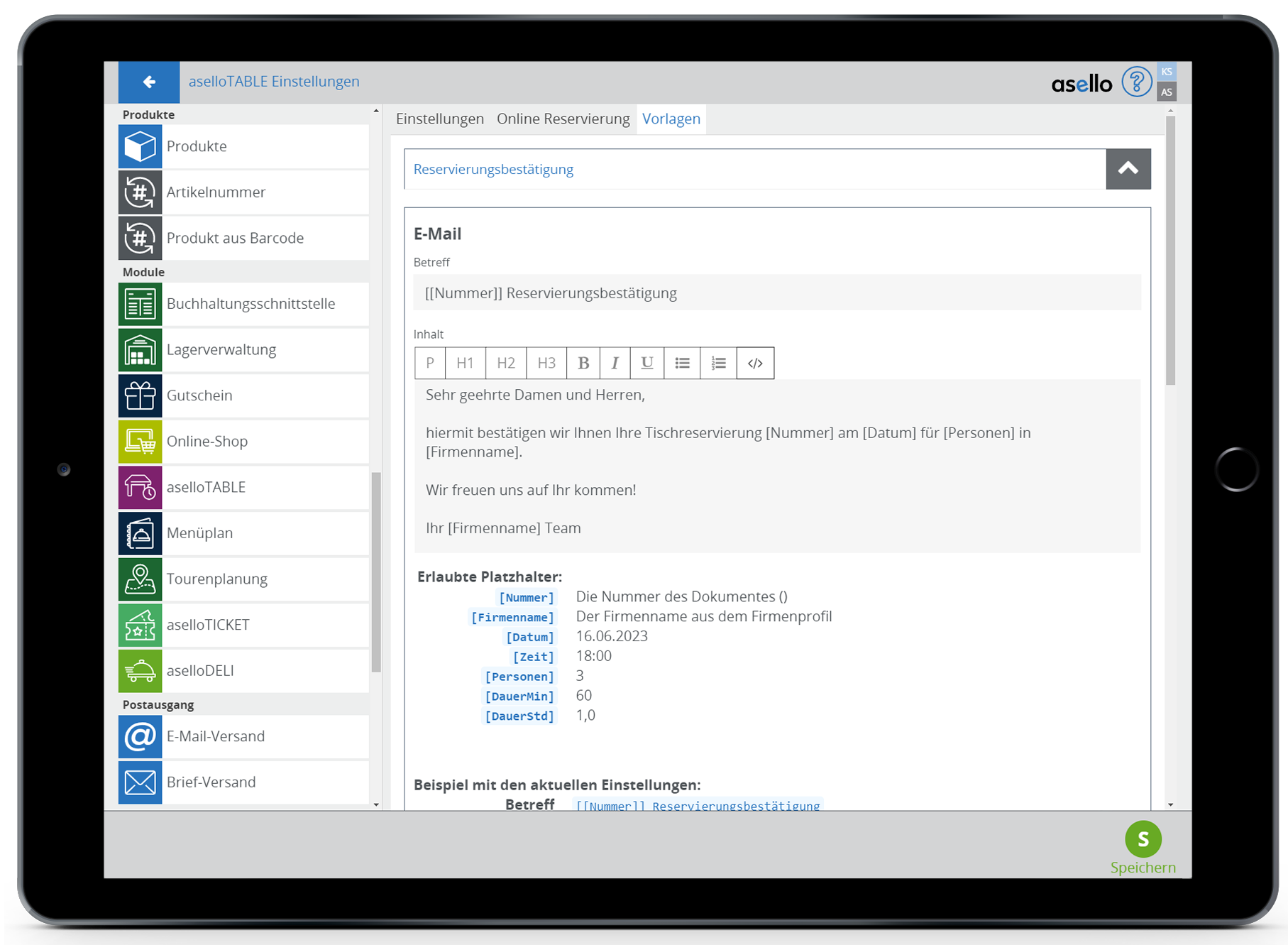Toggle bold formatting in the editor
This screenshot has width=1288, height=945.
[583, 364]
